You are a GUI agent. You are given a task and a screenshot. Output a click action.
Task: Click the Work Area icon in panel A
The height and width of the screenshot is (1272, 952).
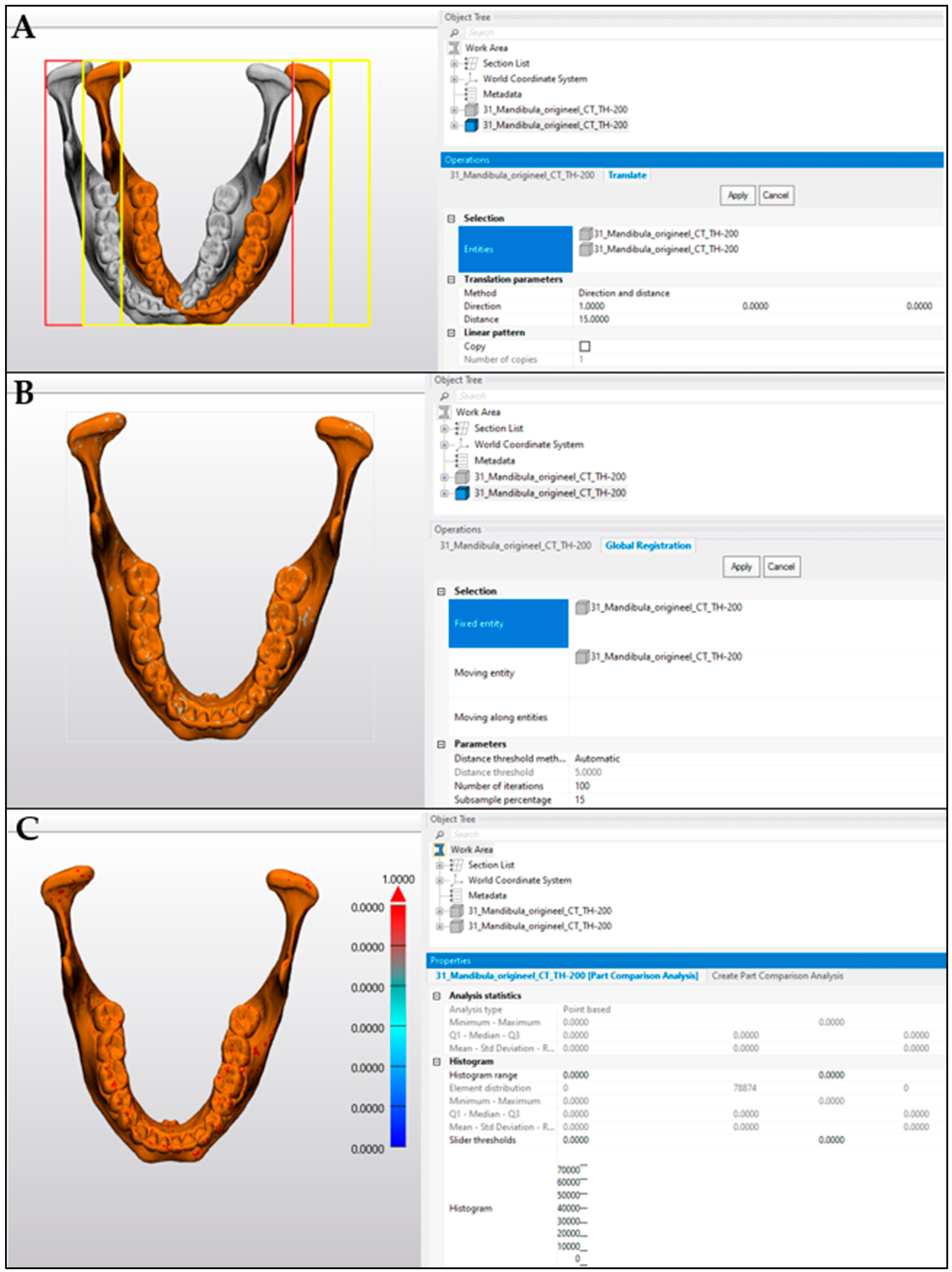pyautogui.click(x=454, y=48)
